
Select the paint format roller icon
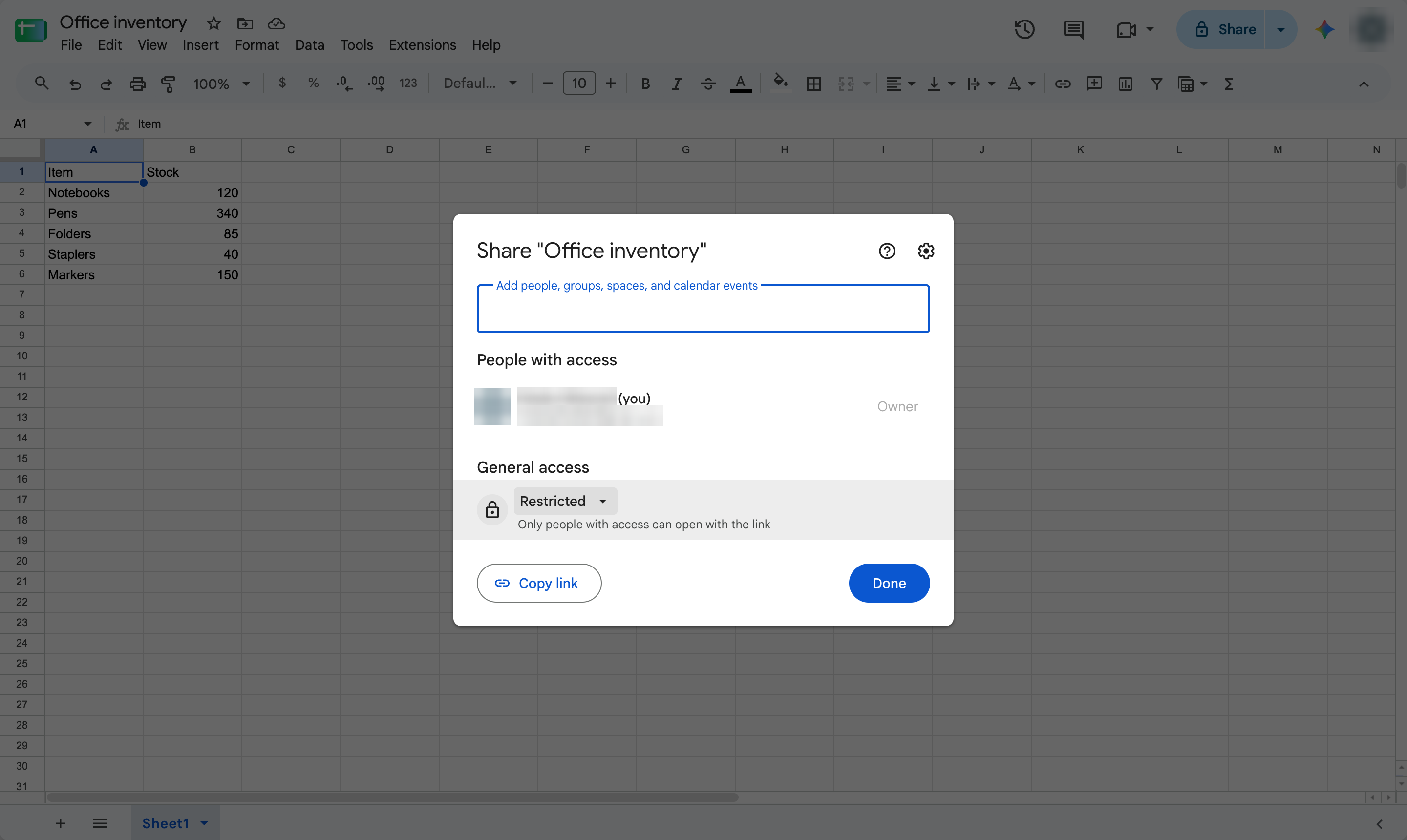[168, 84]
